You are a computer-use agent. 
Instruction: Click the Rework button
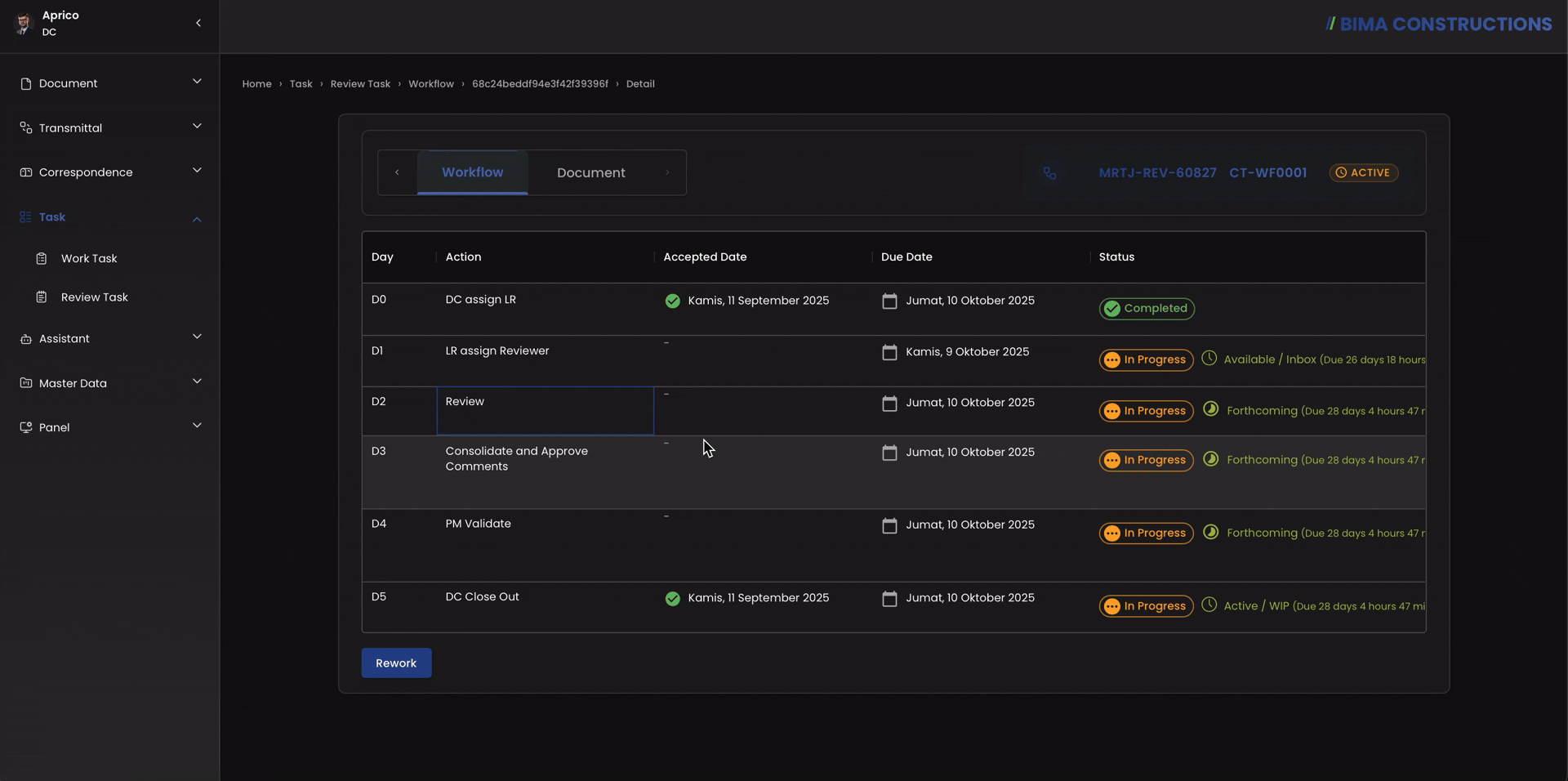coord(396,663)
